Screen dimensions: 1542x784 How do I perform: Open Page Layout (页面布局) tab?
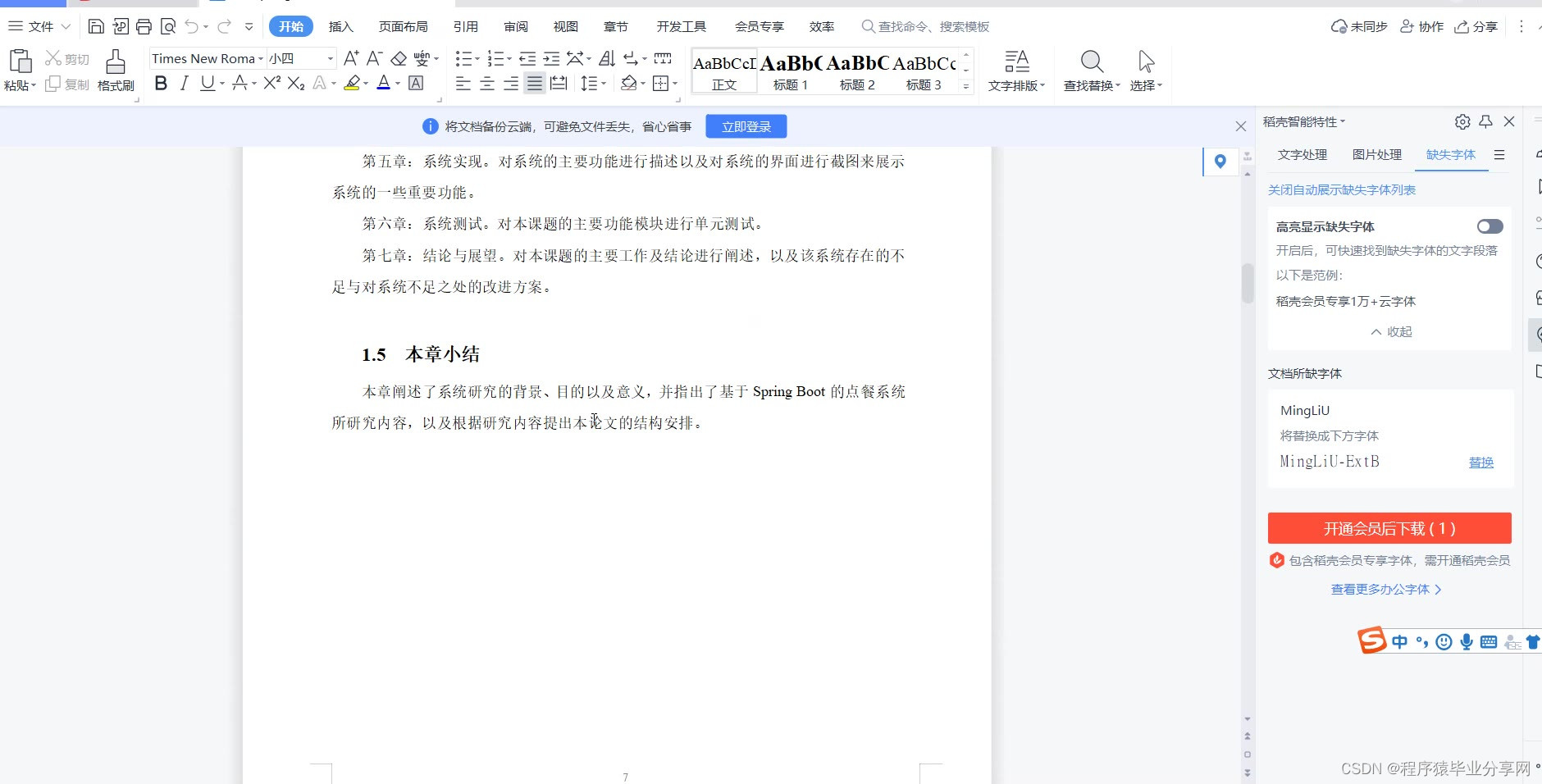point(403,26)
